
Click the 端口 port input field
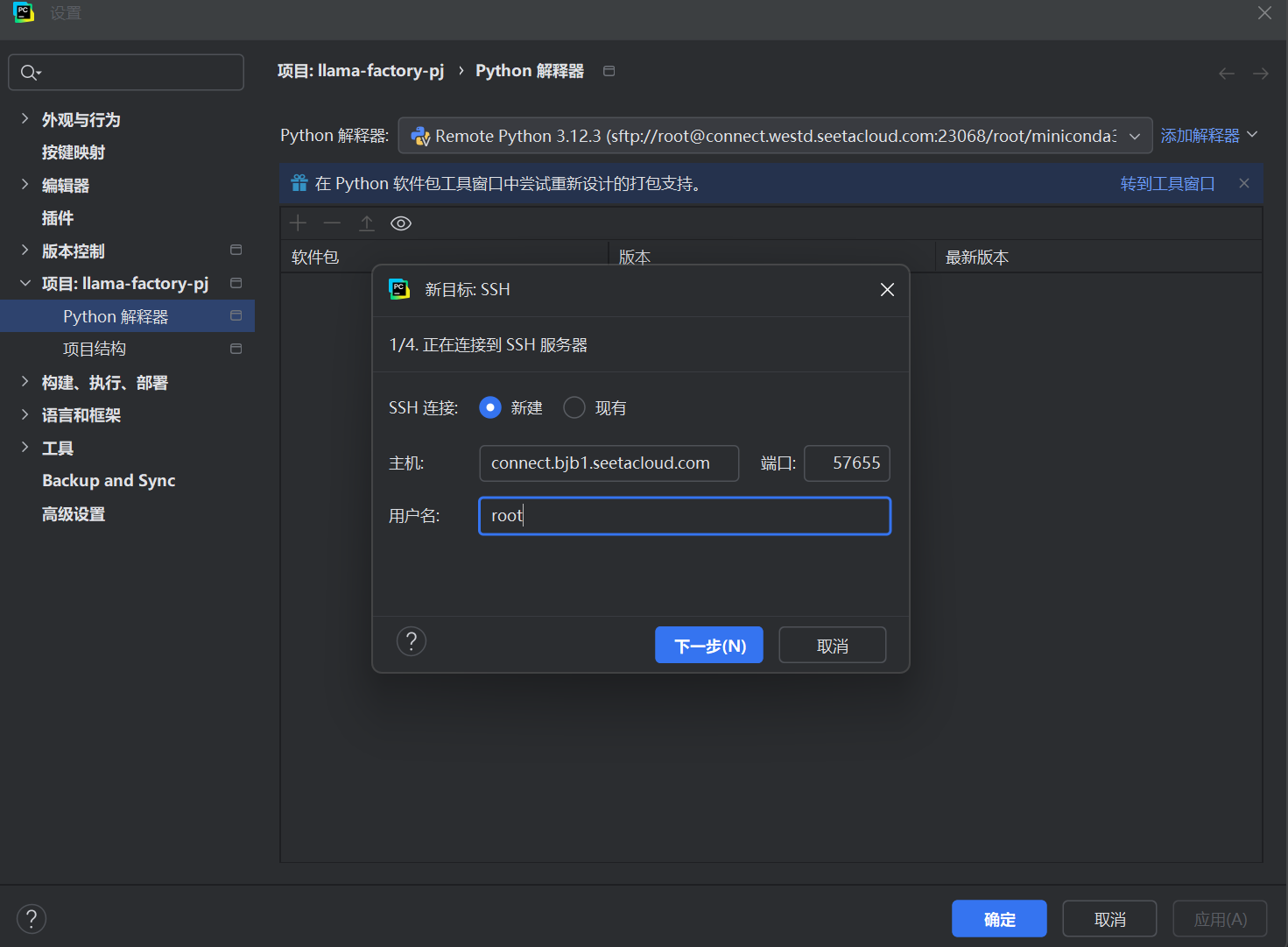(848, 463)
